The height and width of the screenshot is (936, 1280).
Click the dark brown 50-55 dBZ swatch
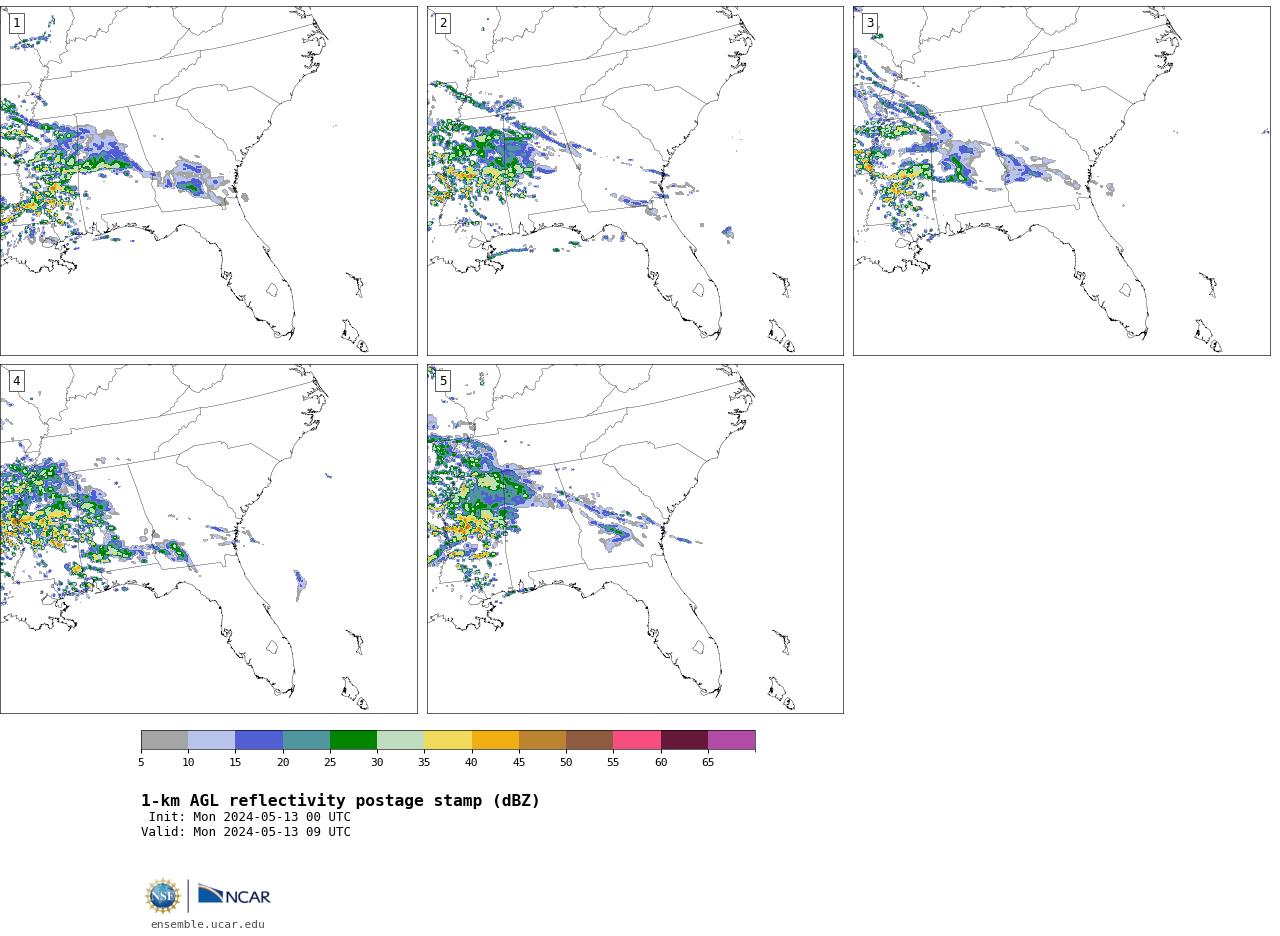click(x=589, y=740)
